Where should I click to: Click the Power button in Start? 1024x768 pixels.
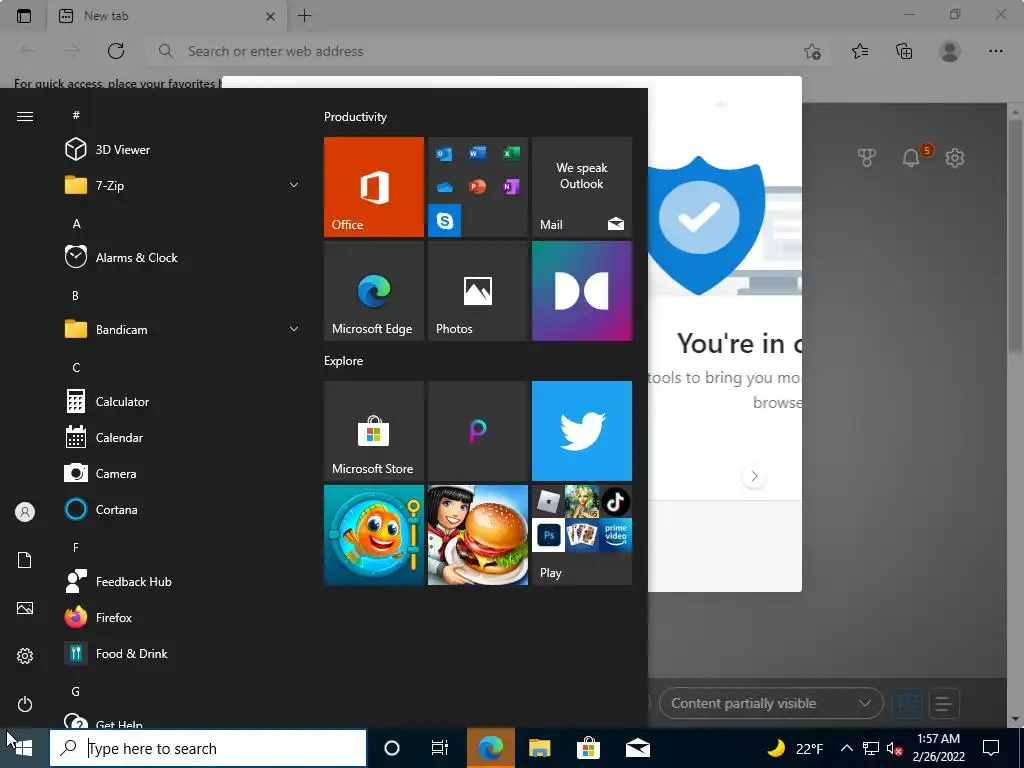(x=25, y=704)
